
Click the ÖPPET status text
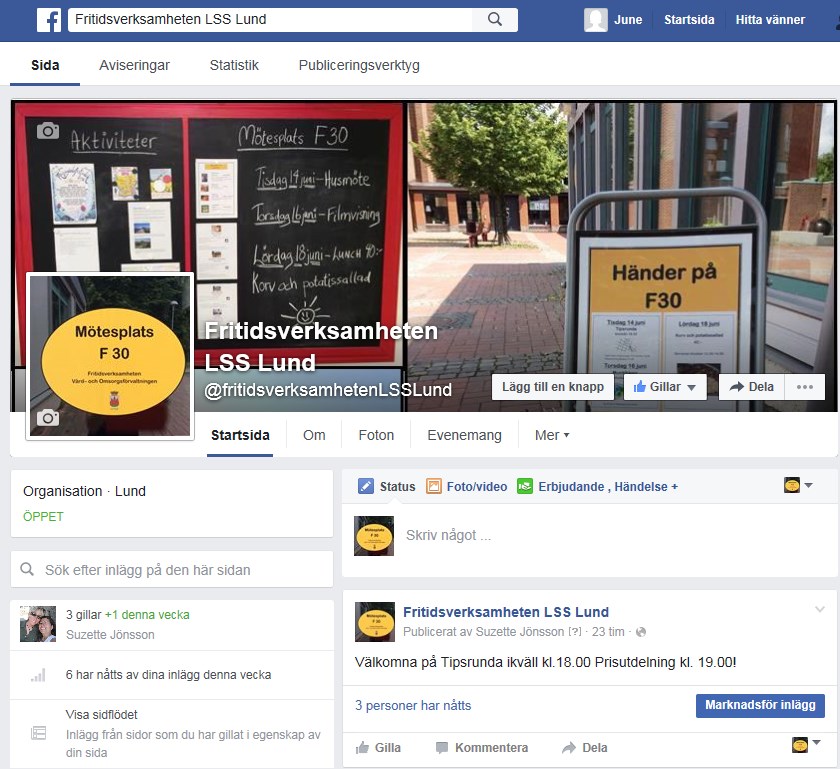click(43, 517)
